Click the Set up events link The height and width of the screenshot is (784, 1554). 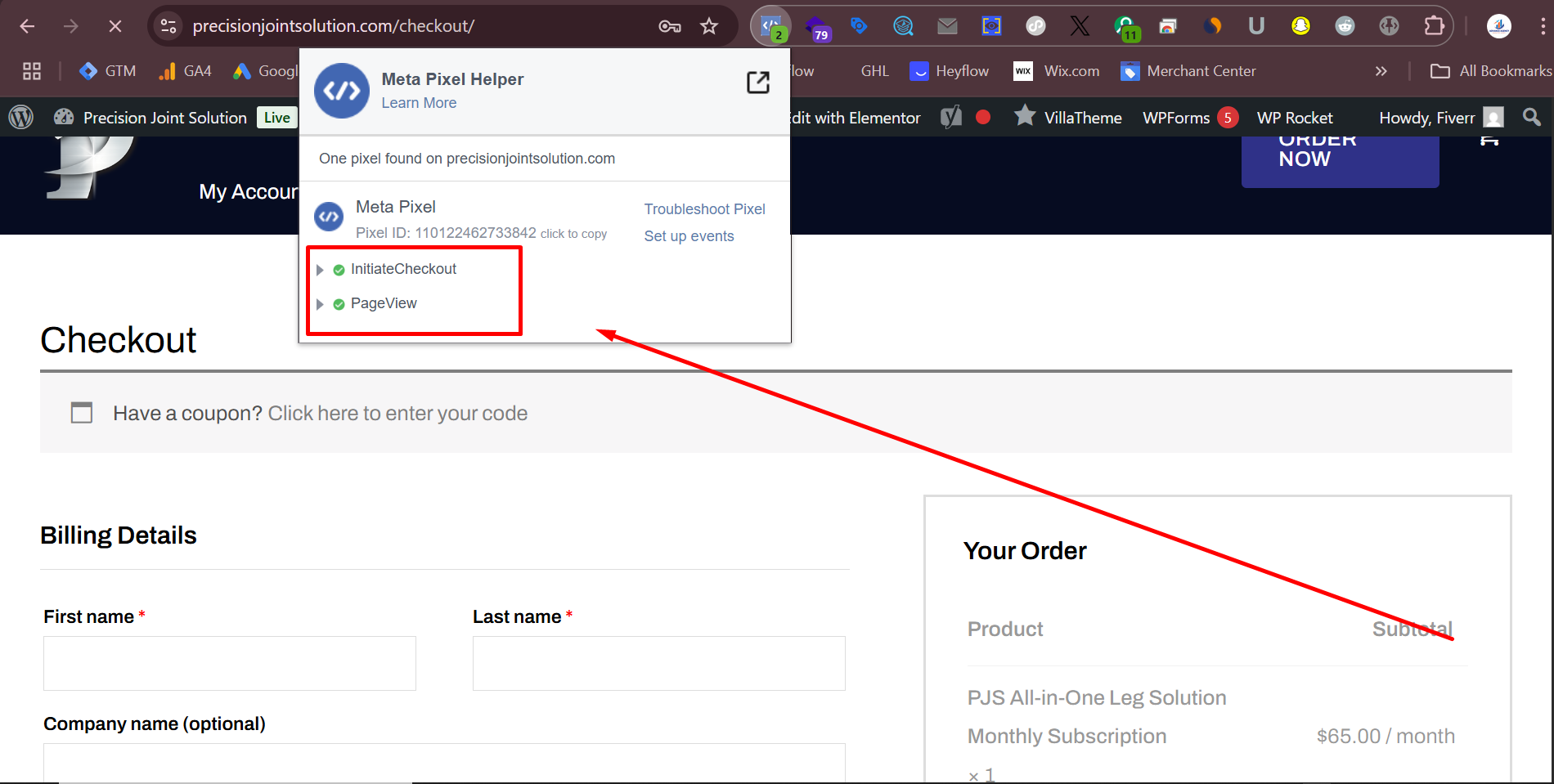point(689,236)
